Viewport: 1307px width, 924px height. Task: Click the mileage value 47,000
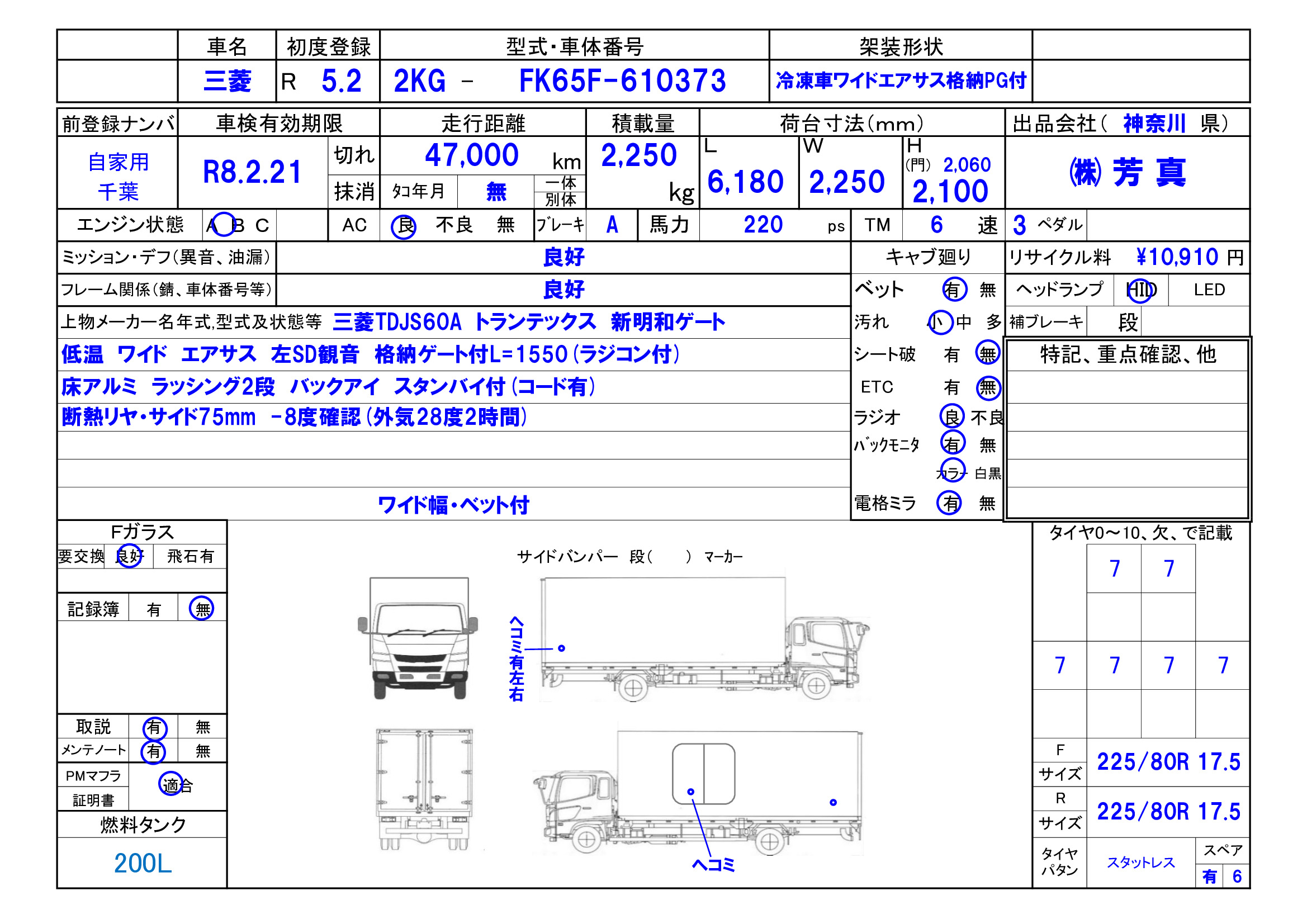(x=471, y=155)
